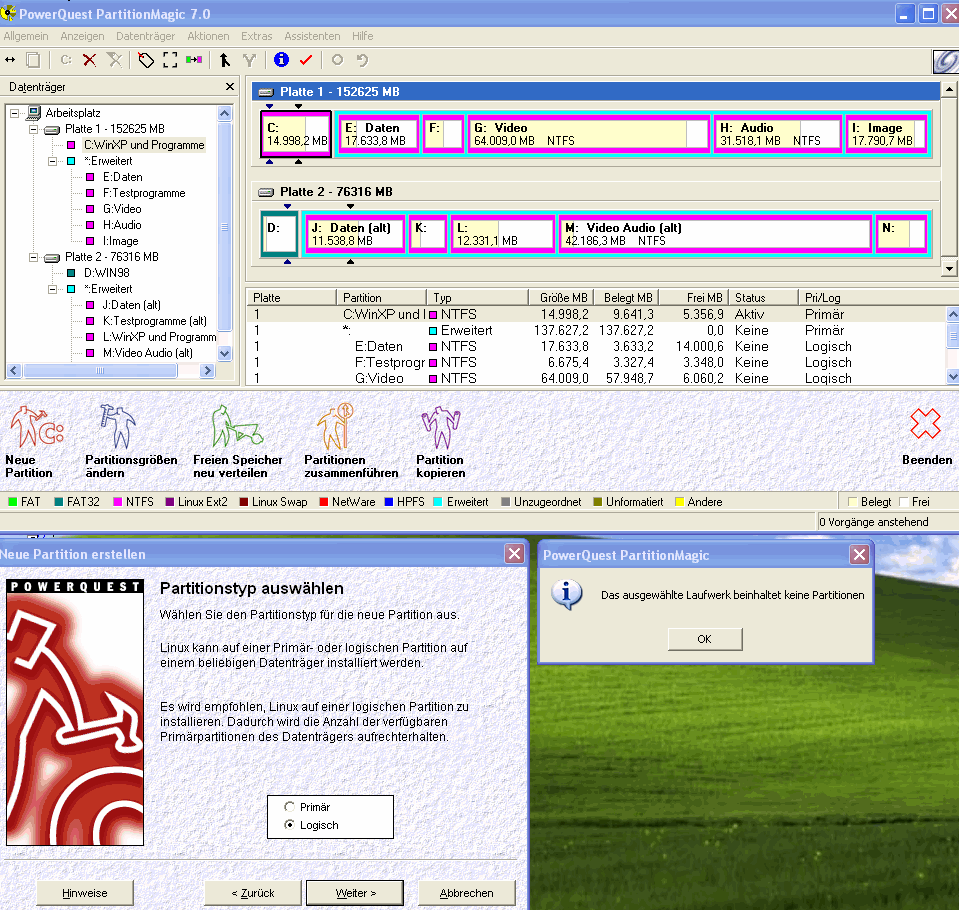Click tree panel horizontal scroll-right arrow

(x=207, y=370)
